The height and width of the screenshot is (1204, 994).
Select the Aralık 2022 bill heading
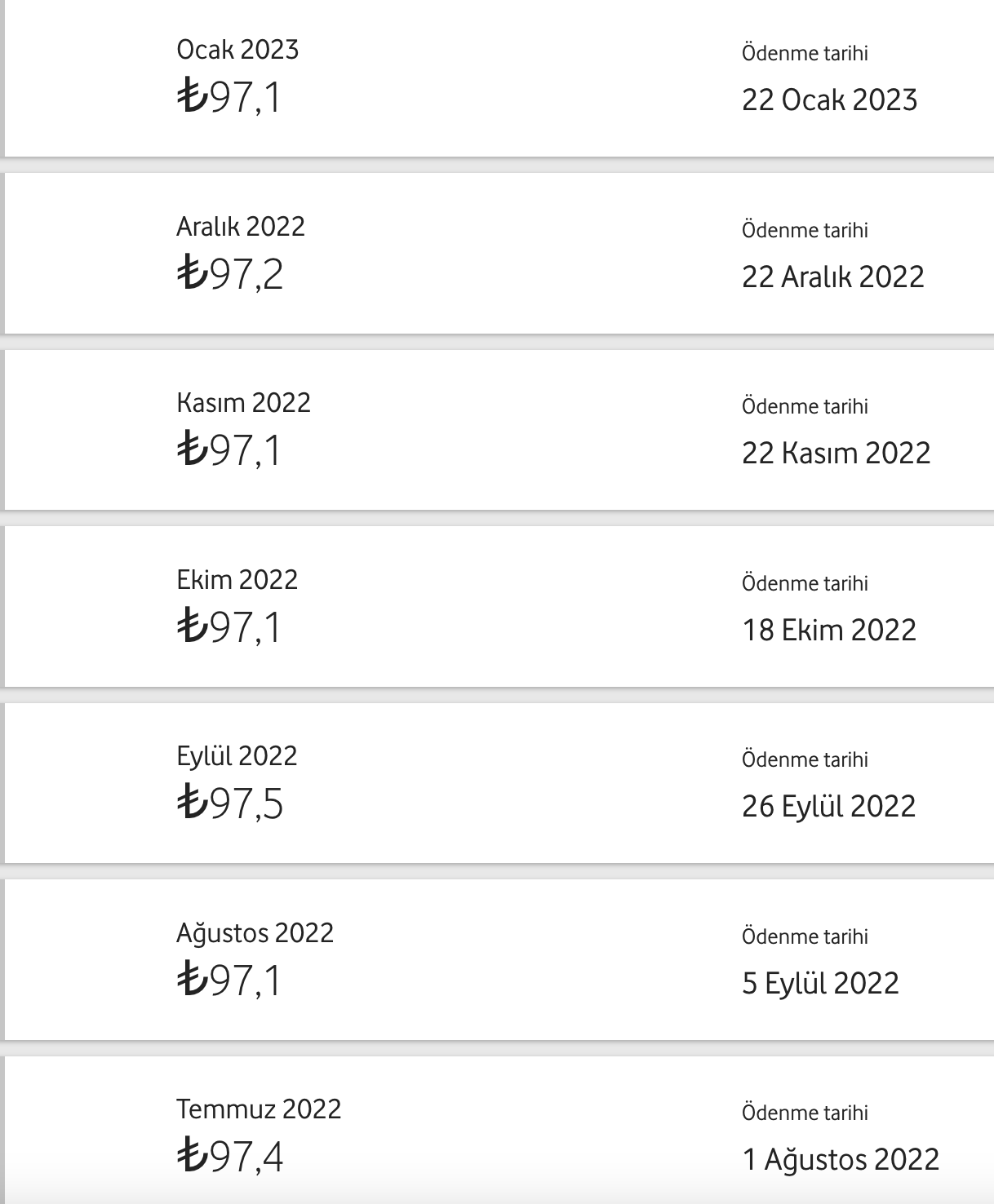(x=241, y=227)
